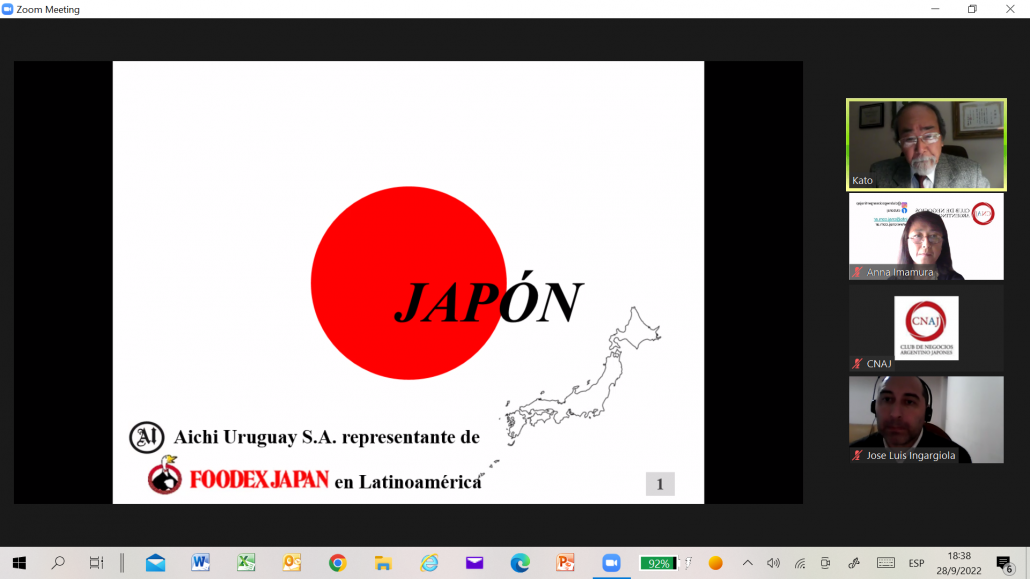Open Microsoft Outlook from the taskbar
This screenshot has width=1030, height=579.
(292, 563)
